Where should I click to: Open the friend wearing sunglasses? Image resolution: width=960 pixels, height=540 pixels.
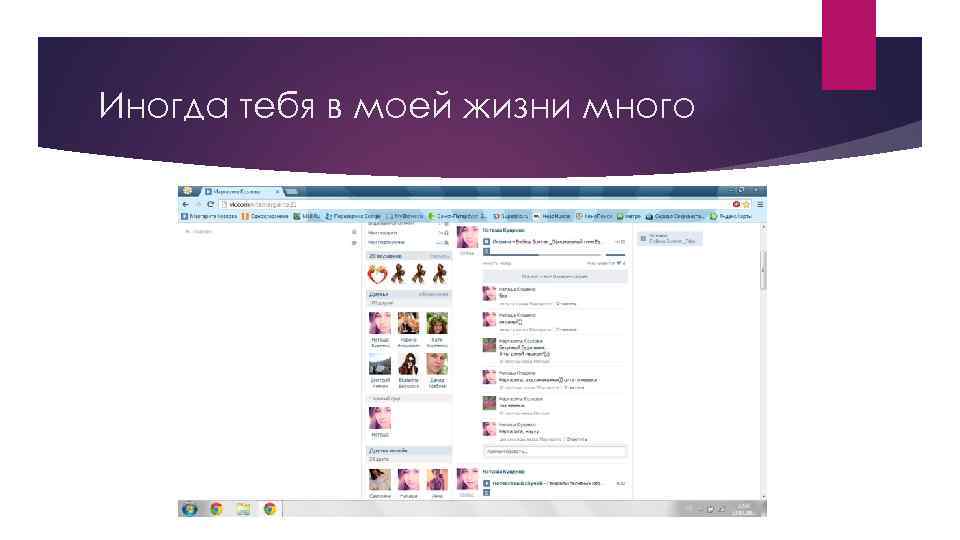click(x=408, y=364)
